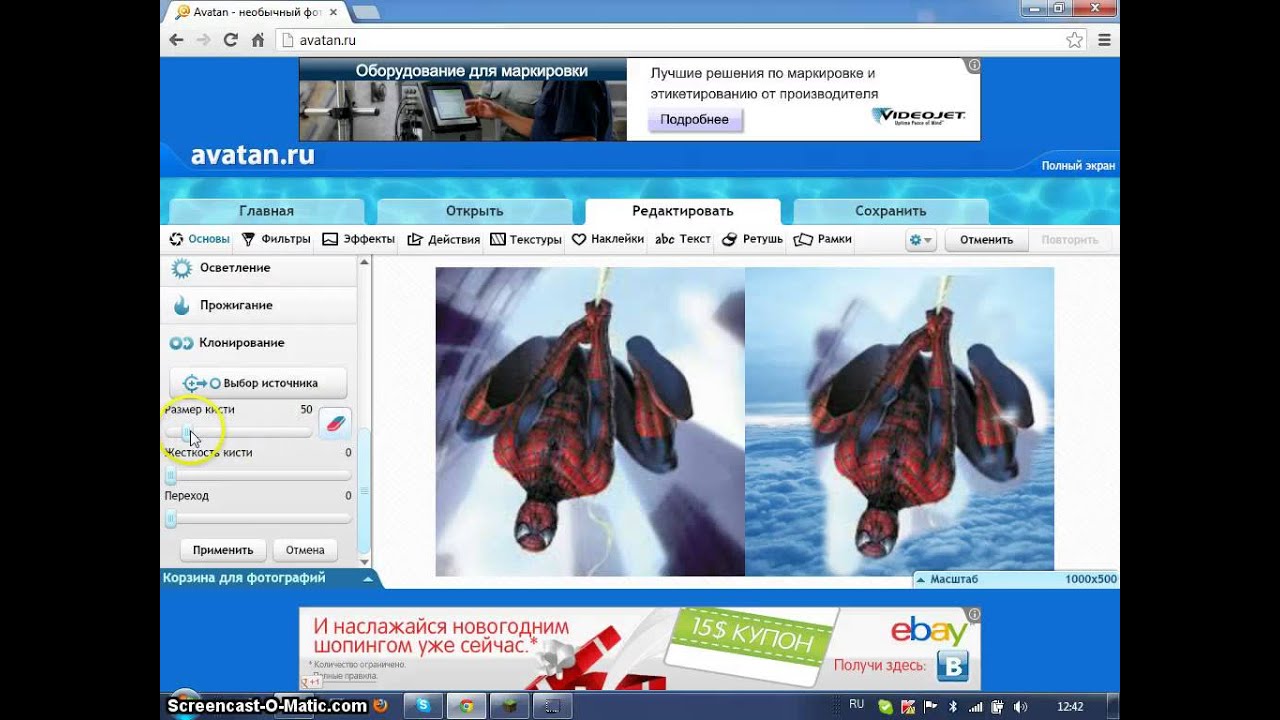Open the Ретушь retouch category
This screenshot has width=1280, height=720.
(752, 240)
